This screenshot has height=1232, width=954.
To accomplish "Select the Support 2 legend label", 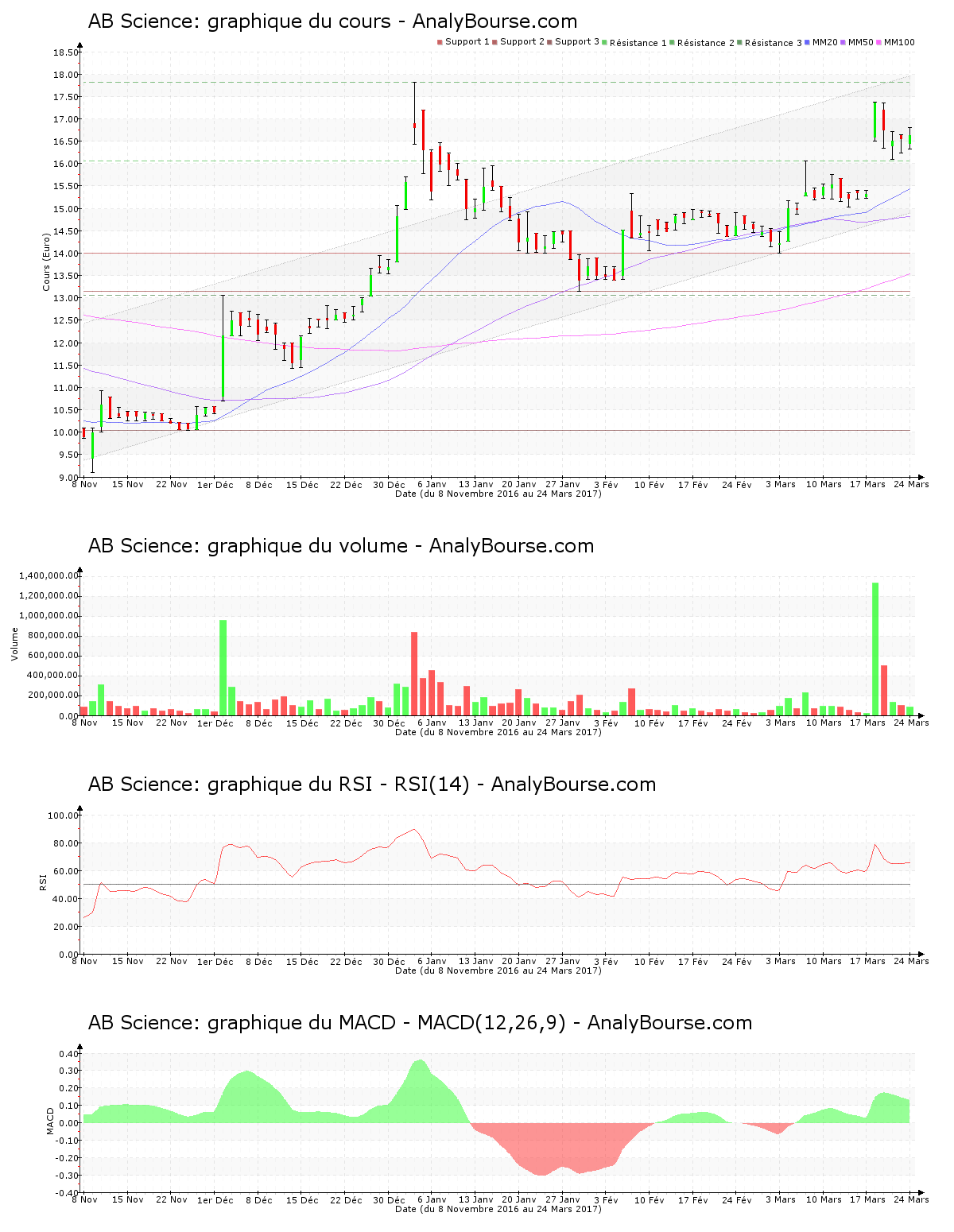I will pyautogui.click(x=522, y=42).
